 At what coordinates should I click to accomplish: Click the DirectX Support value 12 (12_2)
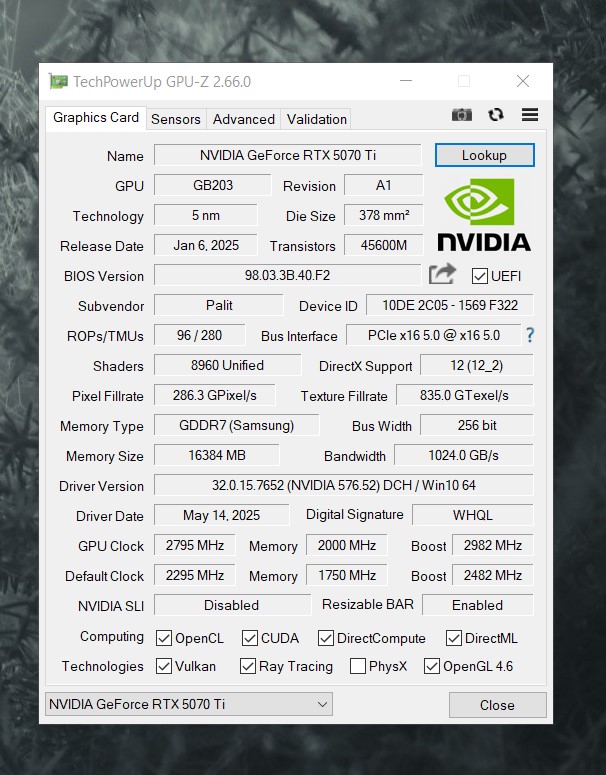(x=476, y=366)
